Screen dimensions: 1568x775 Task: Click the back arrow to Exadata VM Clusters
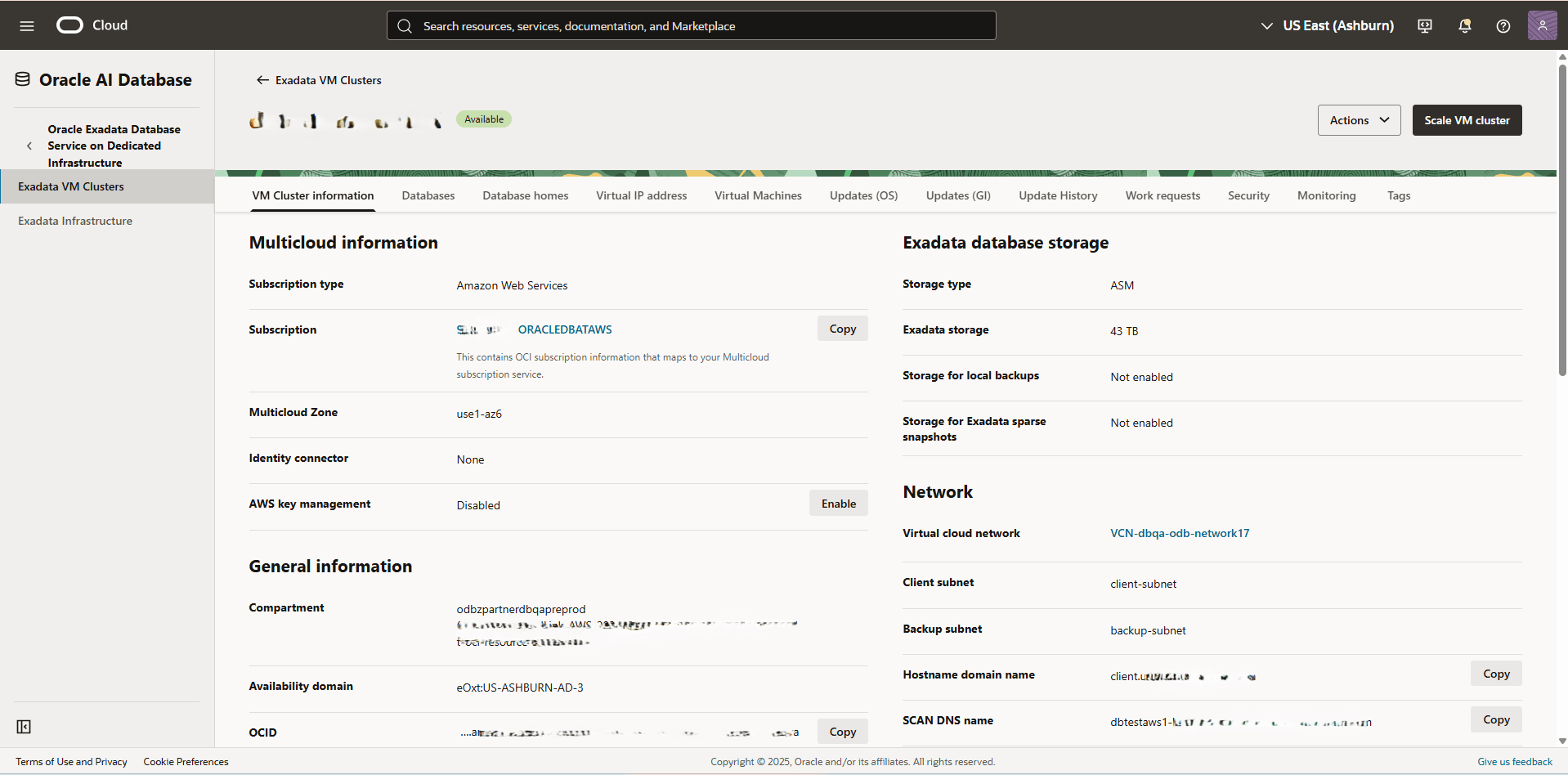click(x=262, y=79)
